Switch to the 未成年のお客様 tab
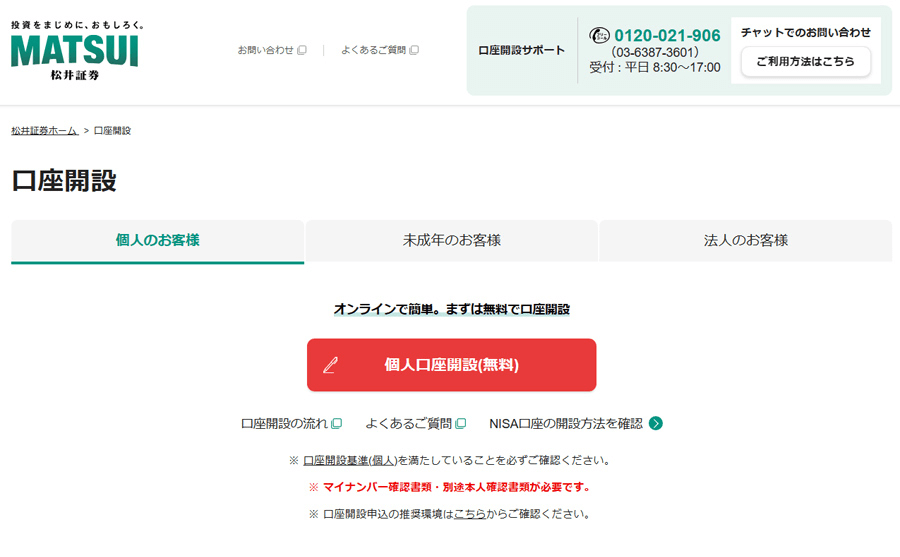 pos(452,241)
